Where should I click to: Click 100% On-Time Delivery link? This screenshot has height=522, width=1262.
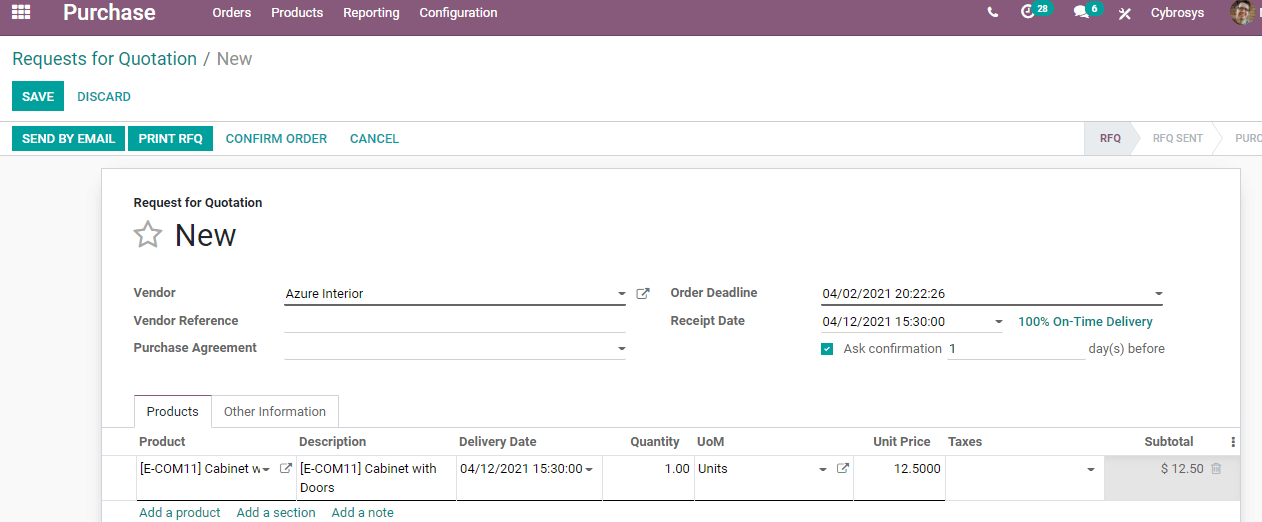[x=1085, y=322]
